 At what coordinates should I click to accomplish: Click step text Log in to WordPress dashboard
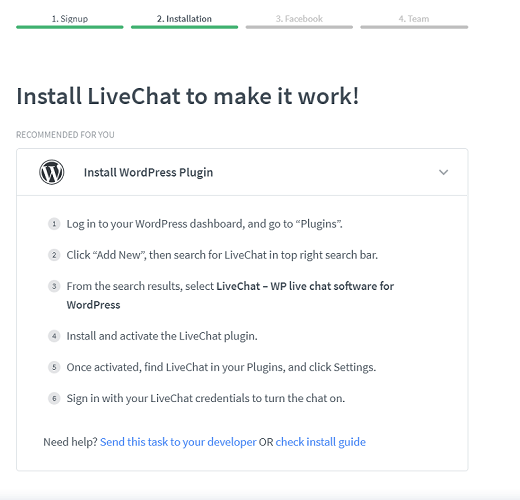tap(204, 224)
